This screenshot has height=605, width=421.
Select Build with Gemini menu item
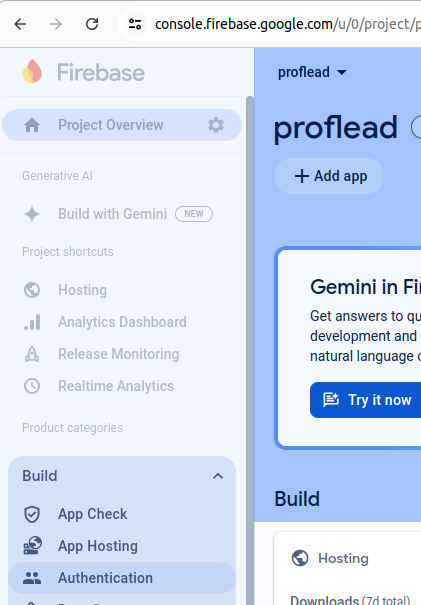pos(122,214)
